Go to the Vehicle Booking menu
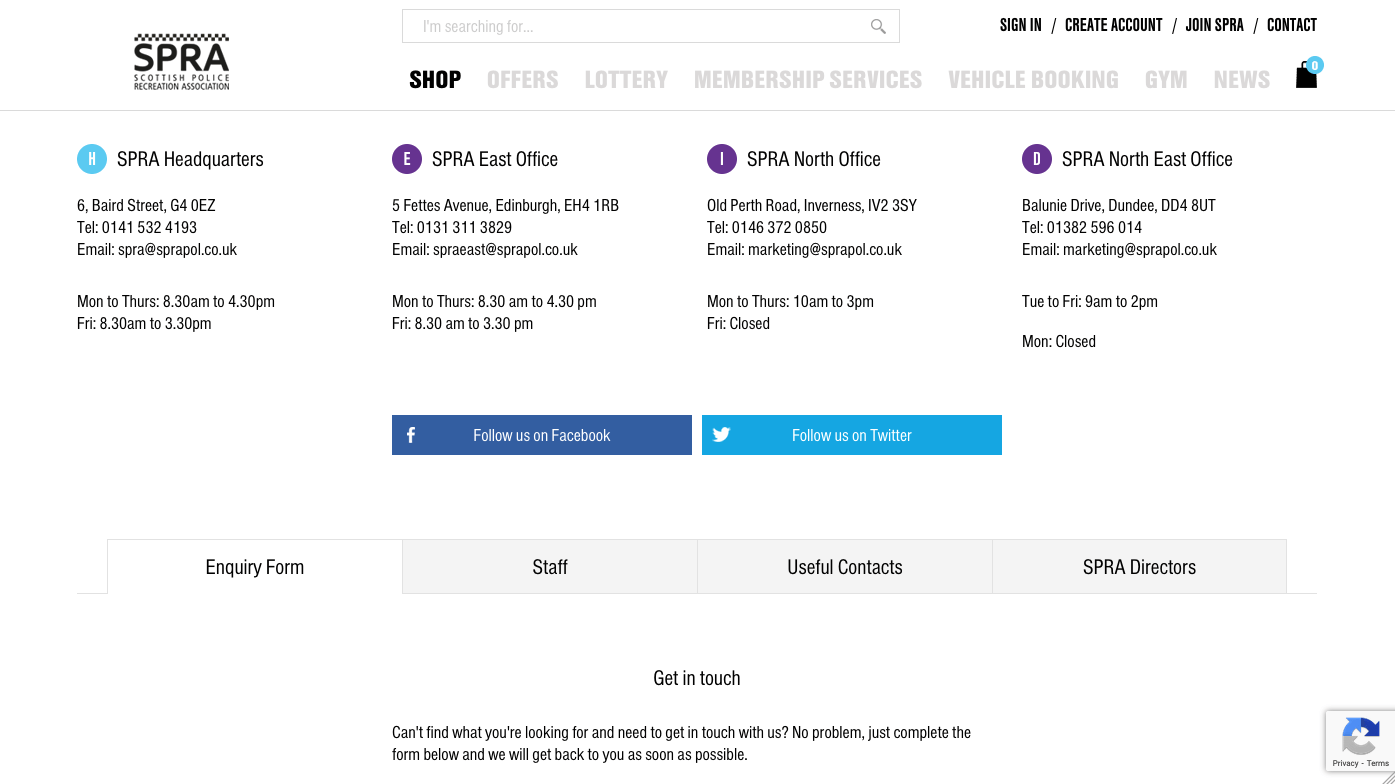 pyautogui.click(x=1033, y=80)
